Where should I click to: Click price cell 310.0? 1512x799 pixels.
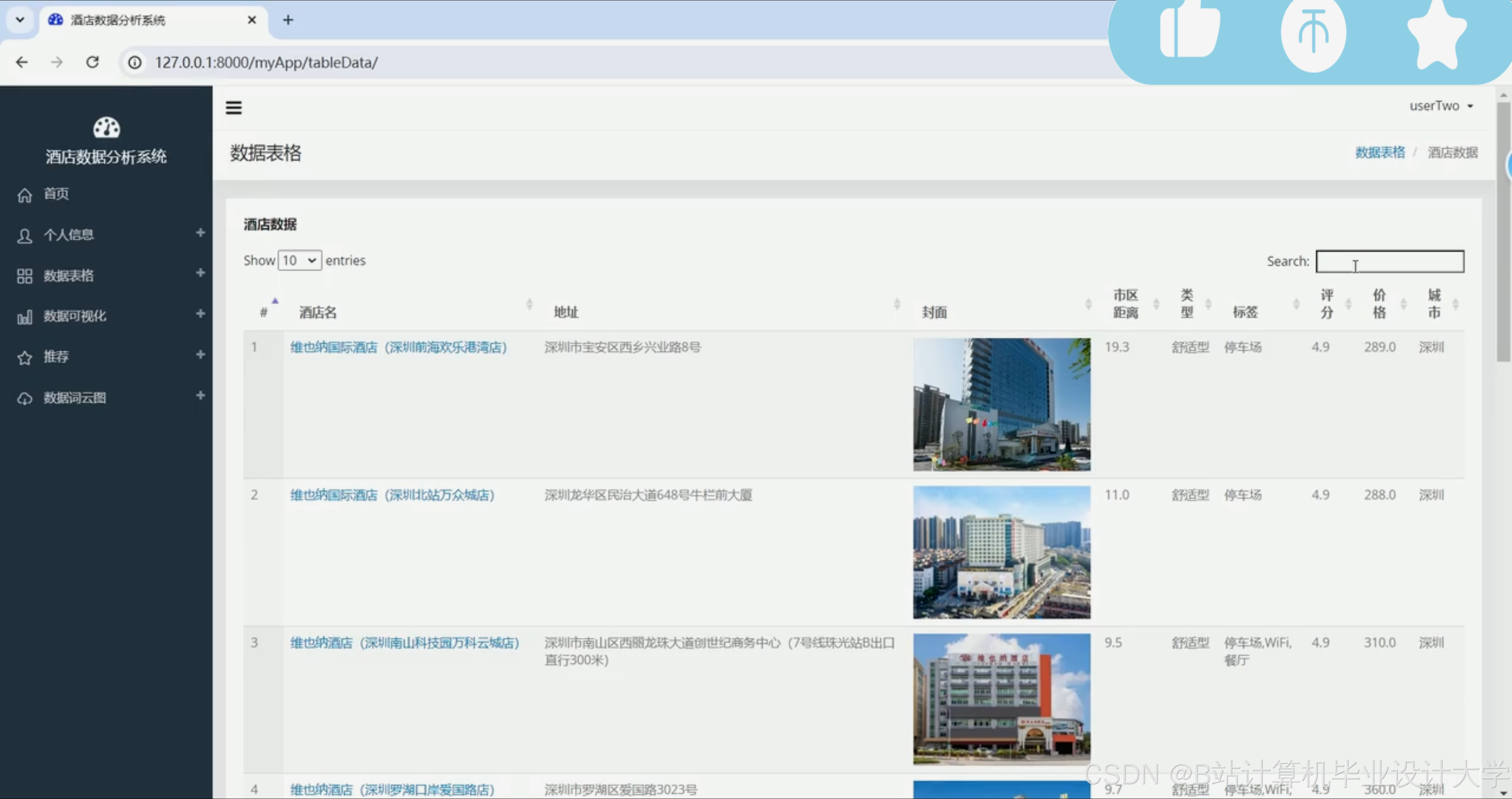(x=1379, y=643)
